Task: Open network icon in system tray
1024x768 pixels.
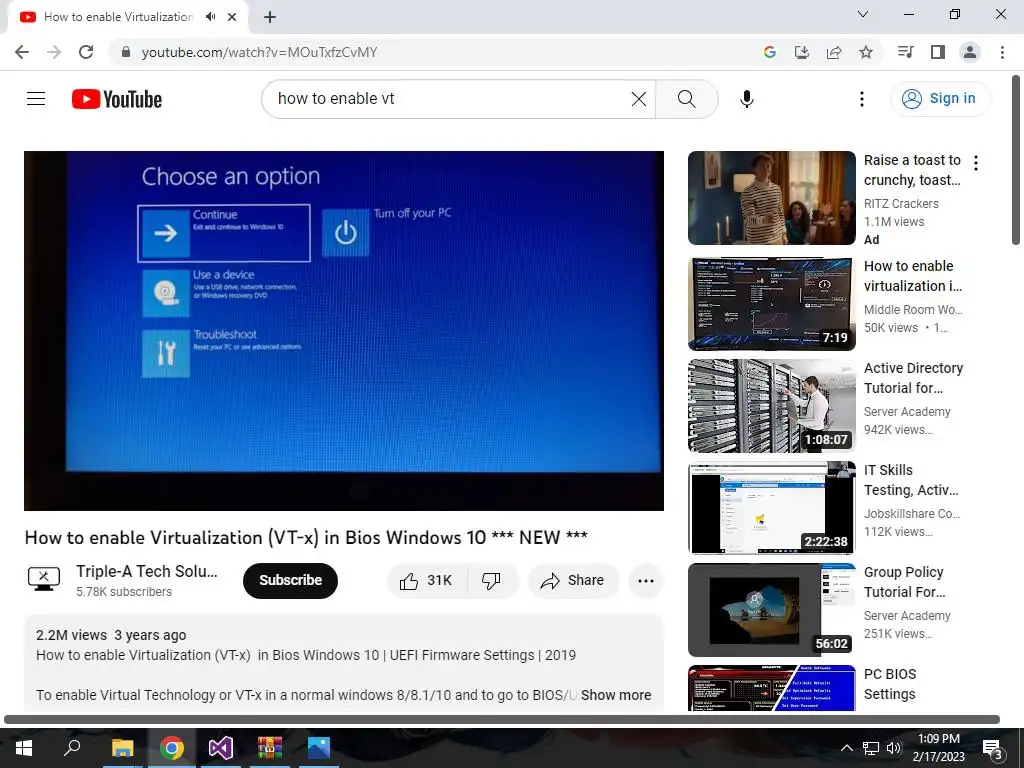Action: [x=871, y=748]
